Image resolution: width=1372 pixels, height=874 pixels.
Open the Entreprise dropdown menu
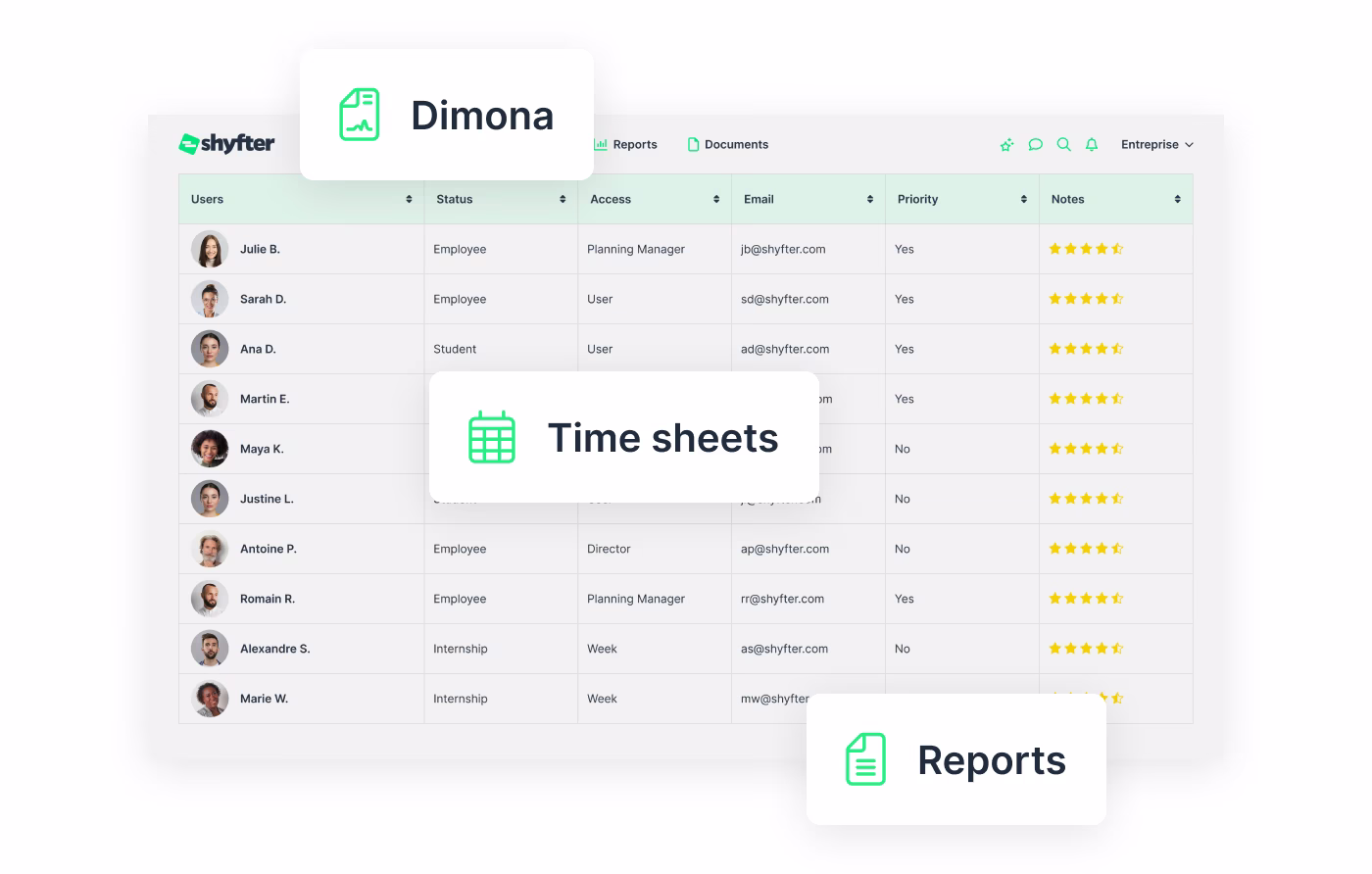(1156, 144)
